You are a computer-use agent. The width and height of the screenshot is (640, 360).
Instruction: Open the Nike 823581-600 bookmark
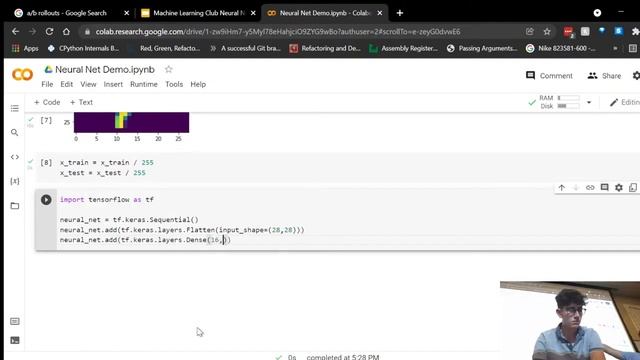point(561,48)
